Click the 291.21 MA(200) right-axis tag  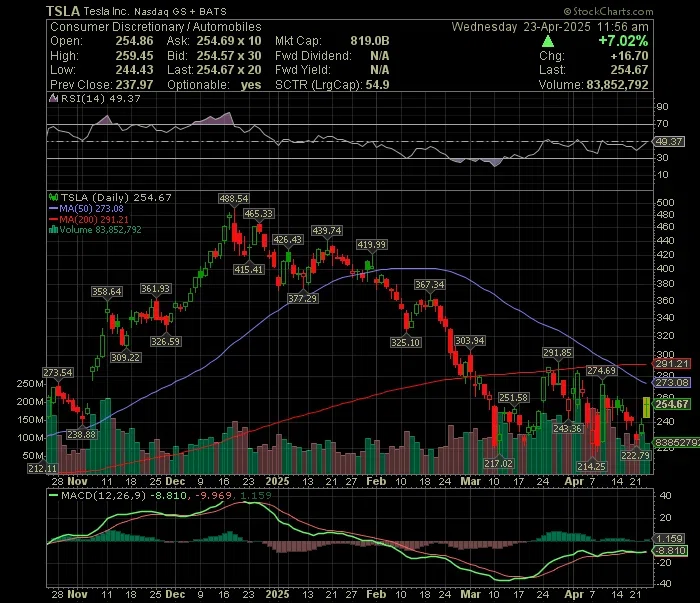pos(672,364)
